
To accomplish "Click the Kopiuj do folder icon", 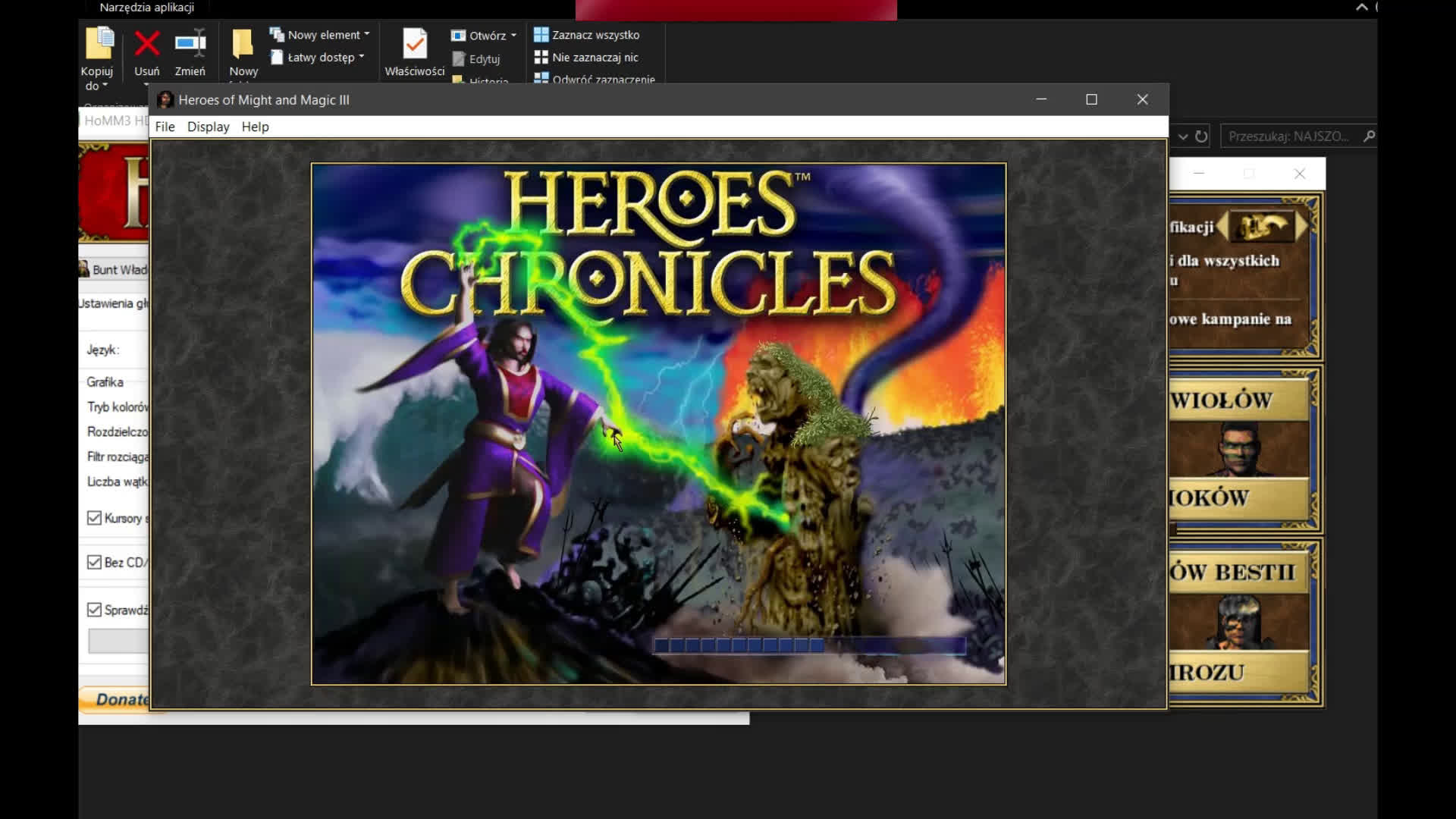I will pyautogui.click(x=99, y=43).
